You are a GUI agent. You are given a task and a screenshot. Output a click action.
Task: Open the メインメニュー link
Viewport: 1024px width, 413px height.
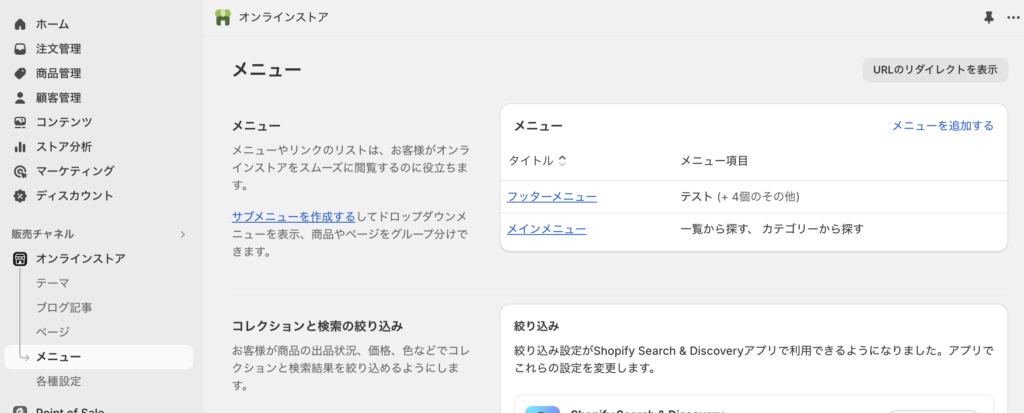(547, 229)
